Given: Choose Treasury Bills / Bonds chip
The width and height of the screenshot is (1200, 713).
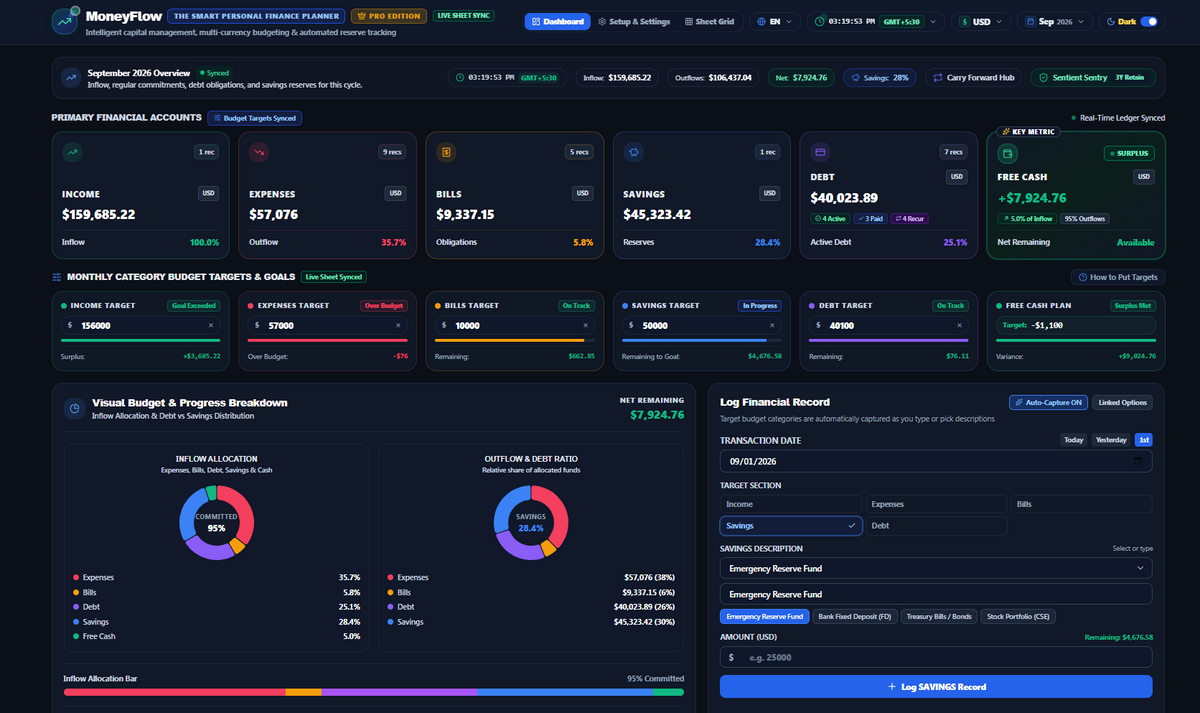Looking at the screenshot, I should [939, 617].
